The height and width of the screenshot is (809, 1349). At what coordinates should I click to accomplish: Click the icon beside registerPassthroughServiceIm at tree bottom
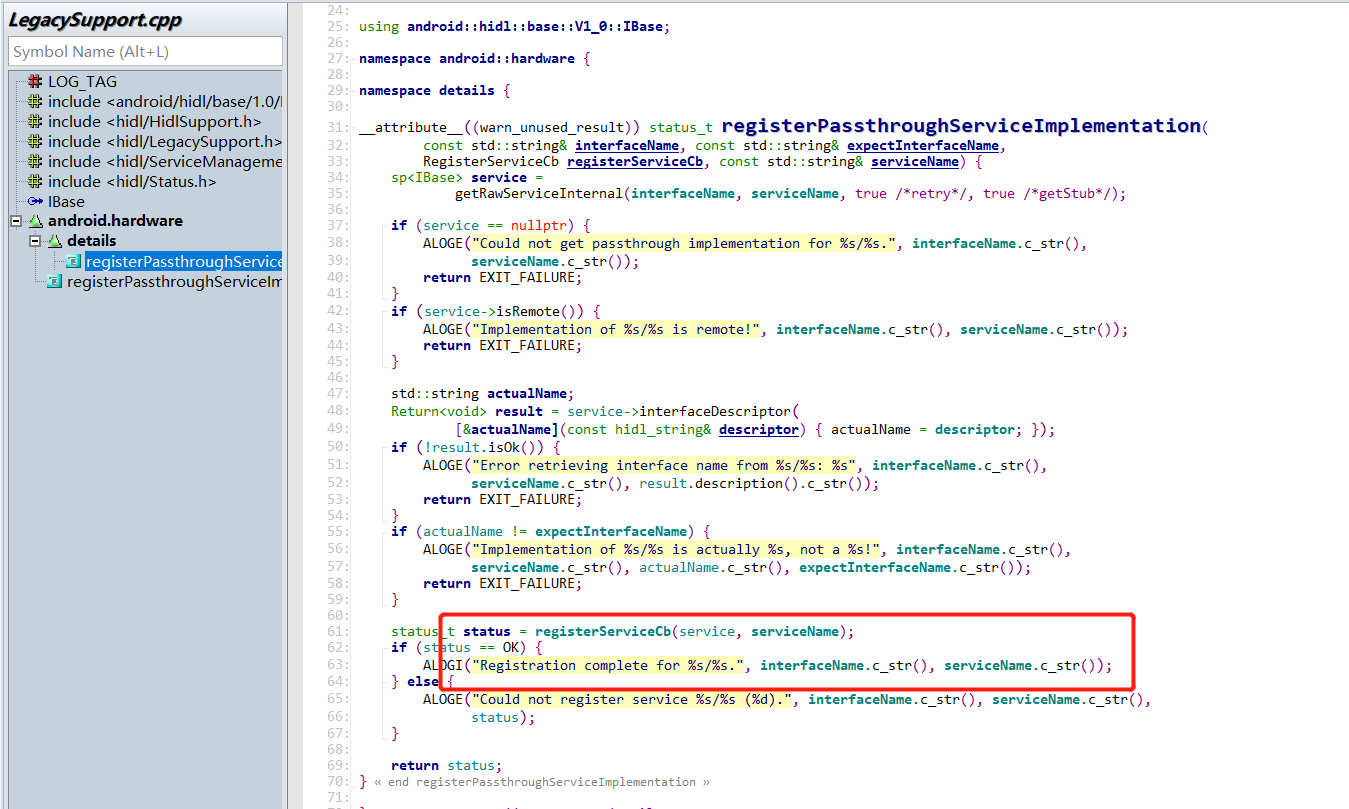coord(54,282)
